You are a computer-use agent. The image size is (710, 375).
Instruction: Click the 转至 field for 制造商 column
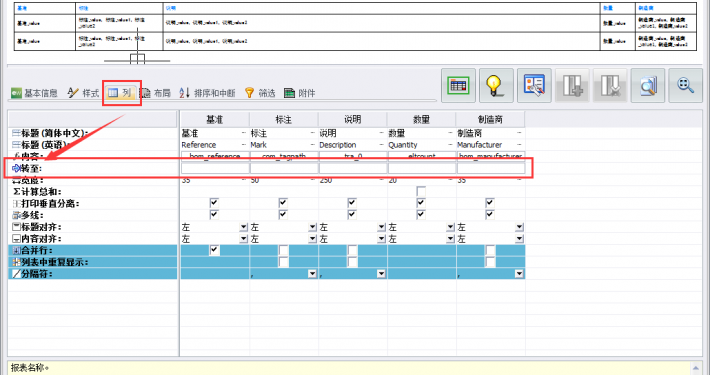click(x=491, y=168)
